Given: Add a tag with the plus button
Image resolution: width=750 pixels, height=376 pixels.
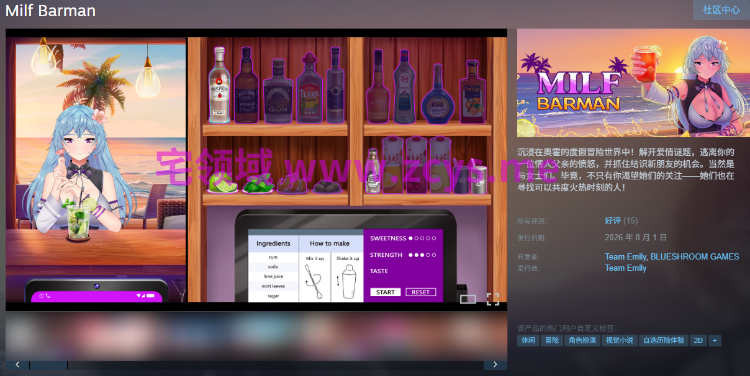Looking at the screenshot, I should (x=715, y=341).
